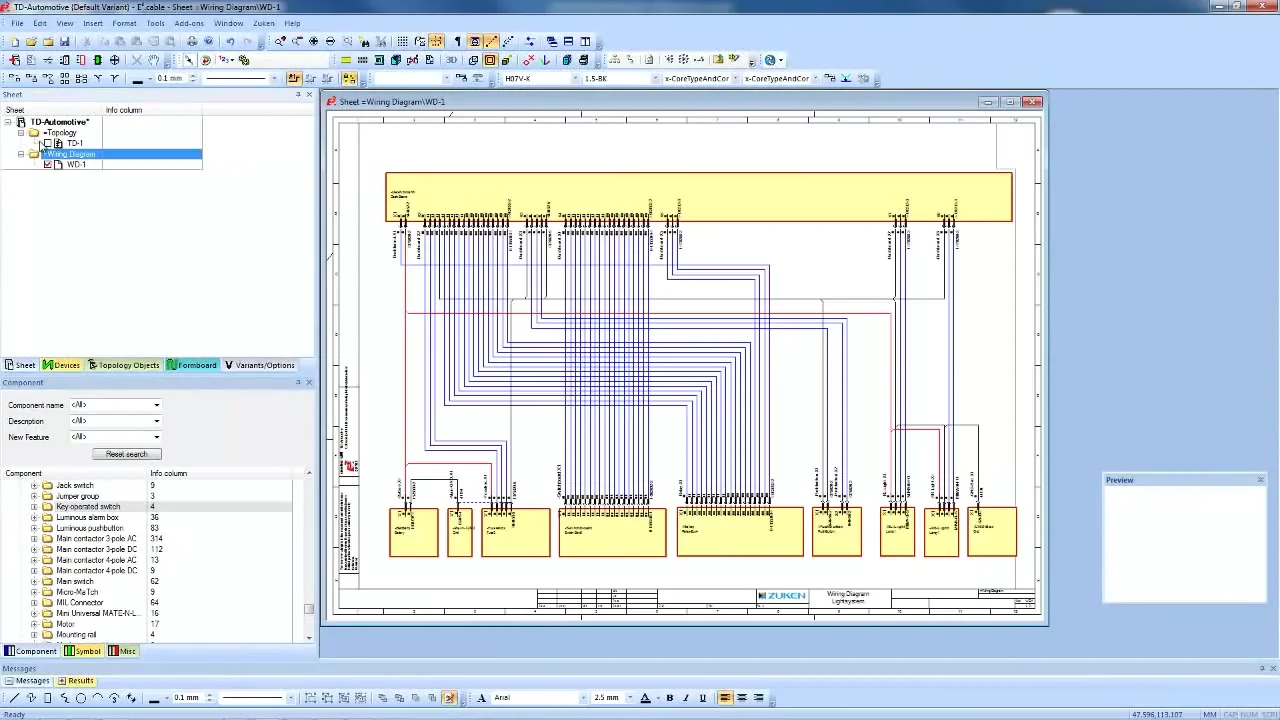Expand the Motor component folder

(34, 624)
